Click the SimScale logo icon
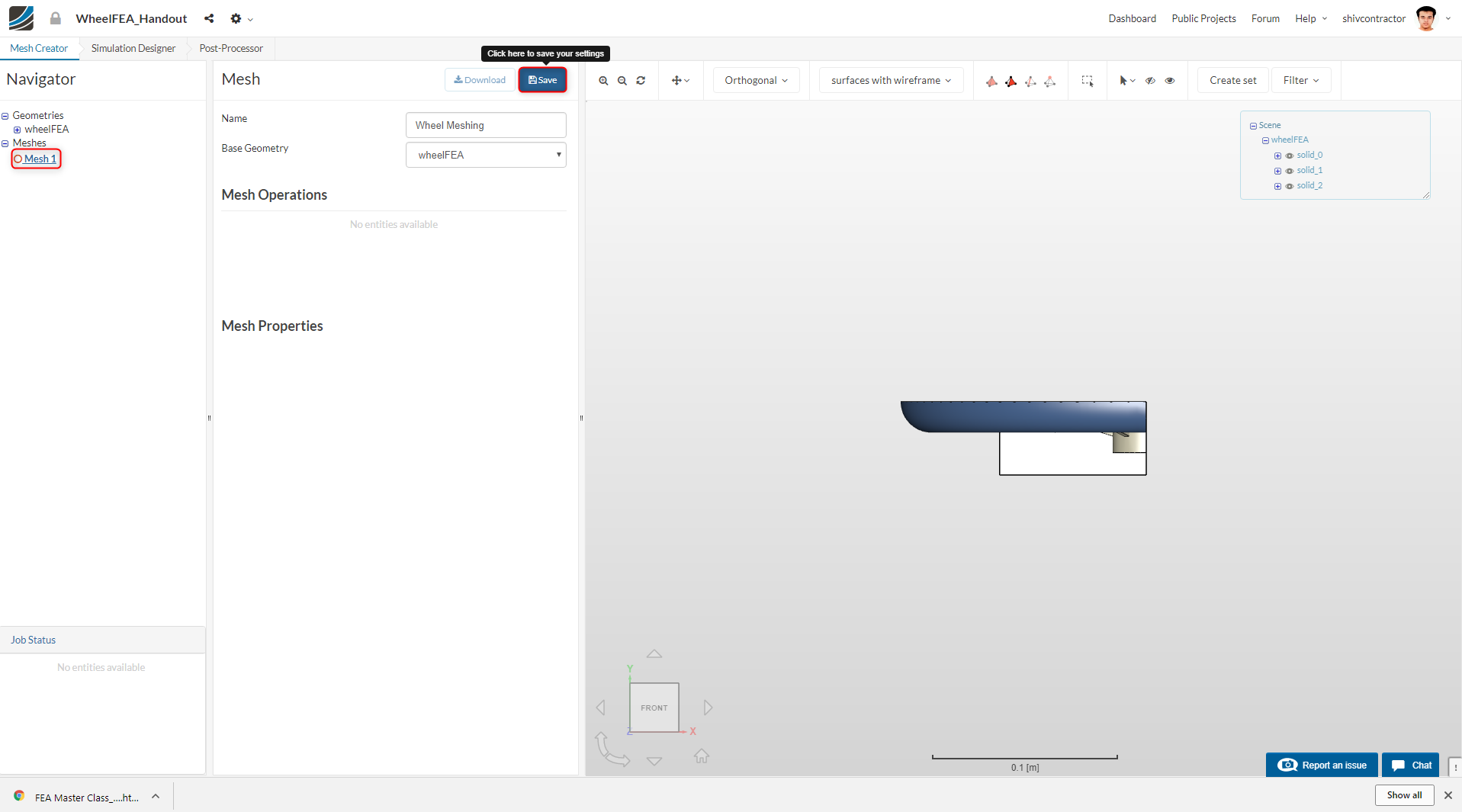The width and height of the screenshot is (1462, 812). point(21,18)
